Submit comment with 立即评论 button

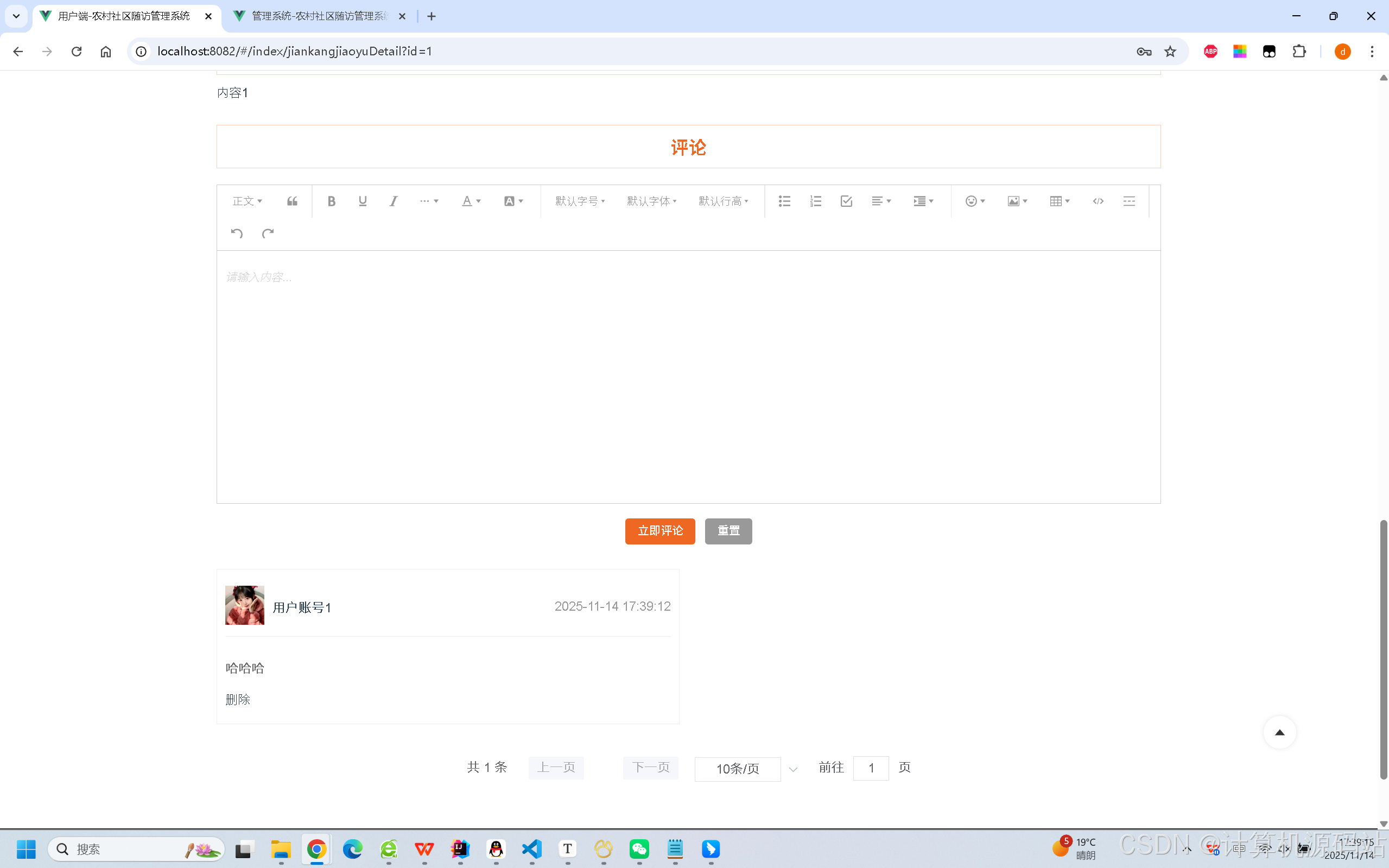(660, 531)
